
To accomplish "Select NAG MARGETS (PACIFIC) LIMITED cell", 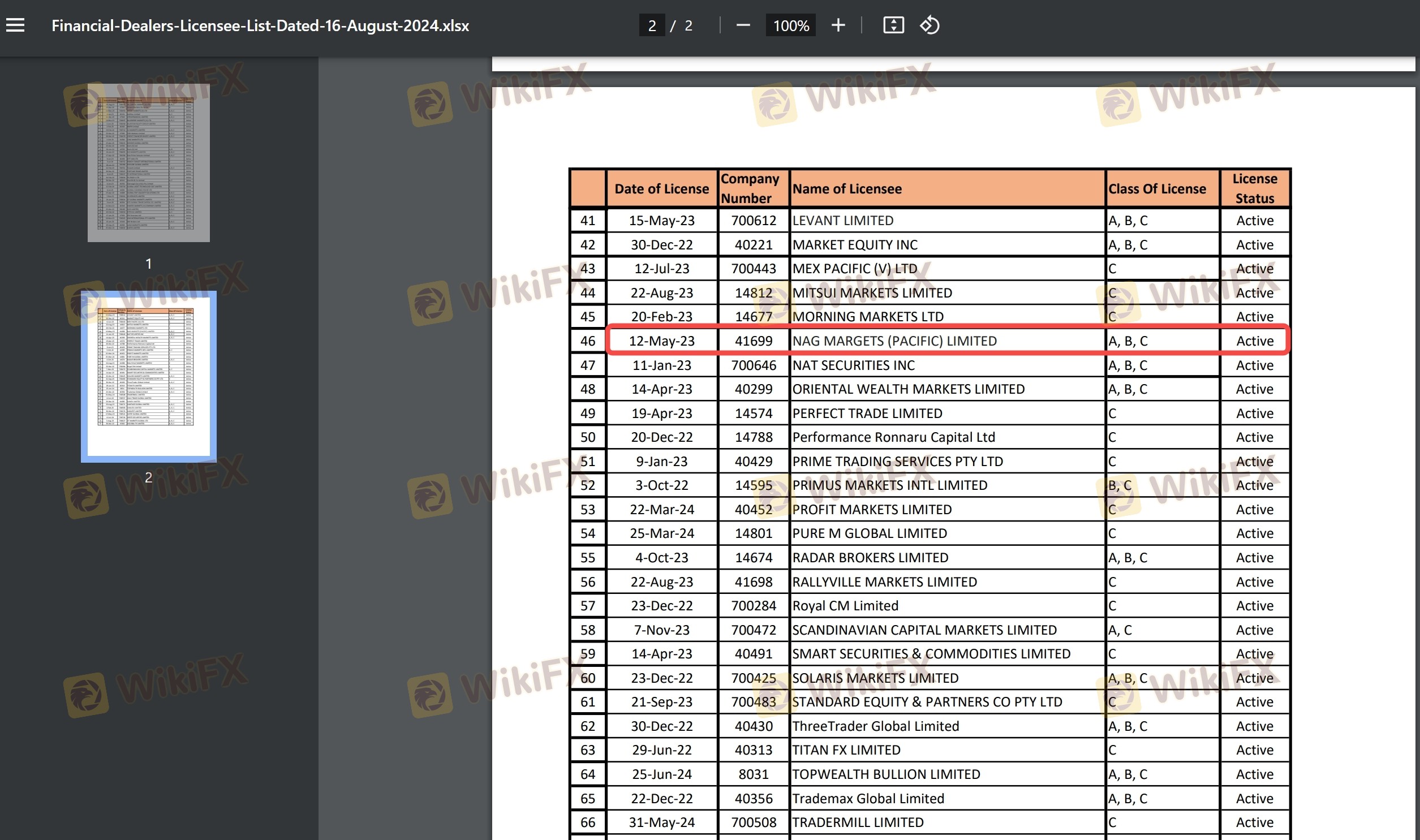I will 894,341.
